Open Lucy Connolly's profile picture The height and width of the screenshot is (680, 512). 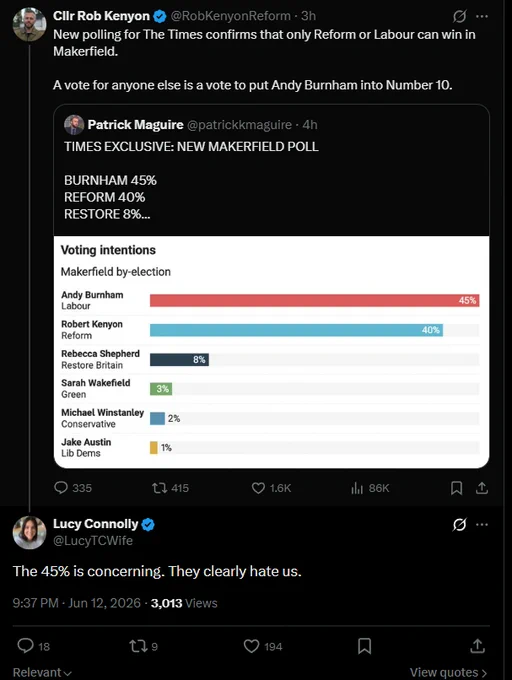[x=29, y=533]
